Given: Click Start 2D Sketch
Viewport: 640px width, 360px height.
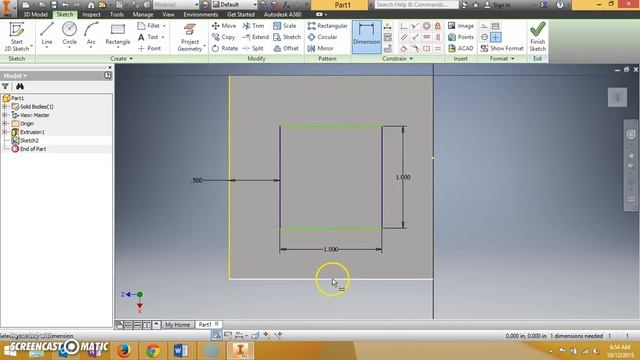Looking at the screenshot, I should pos(17,37).
